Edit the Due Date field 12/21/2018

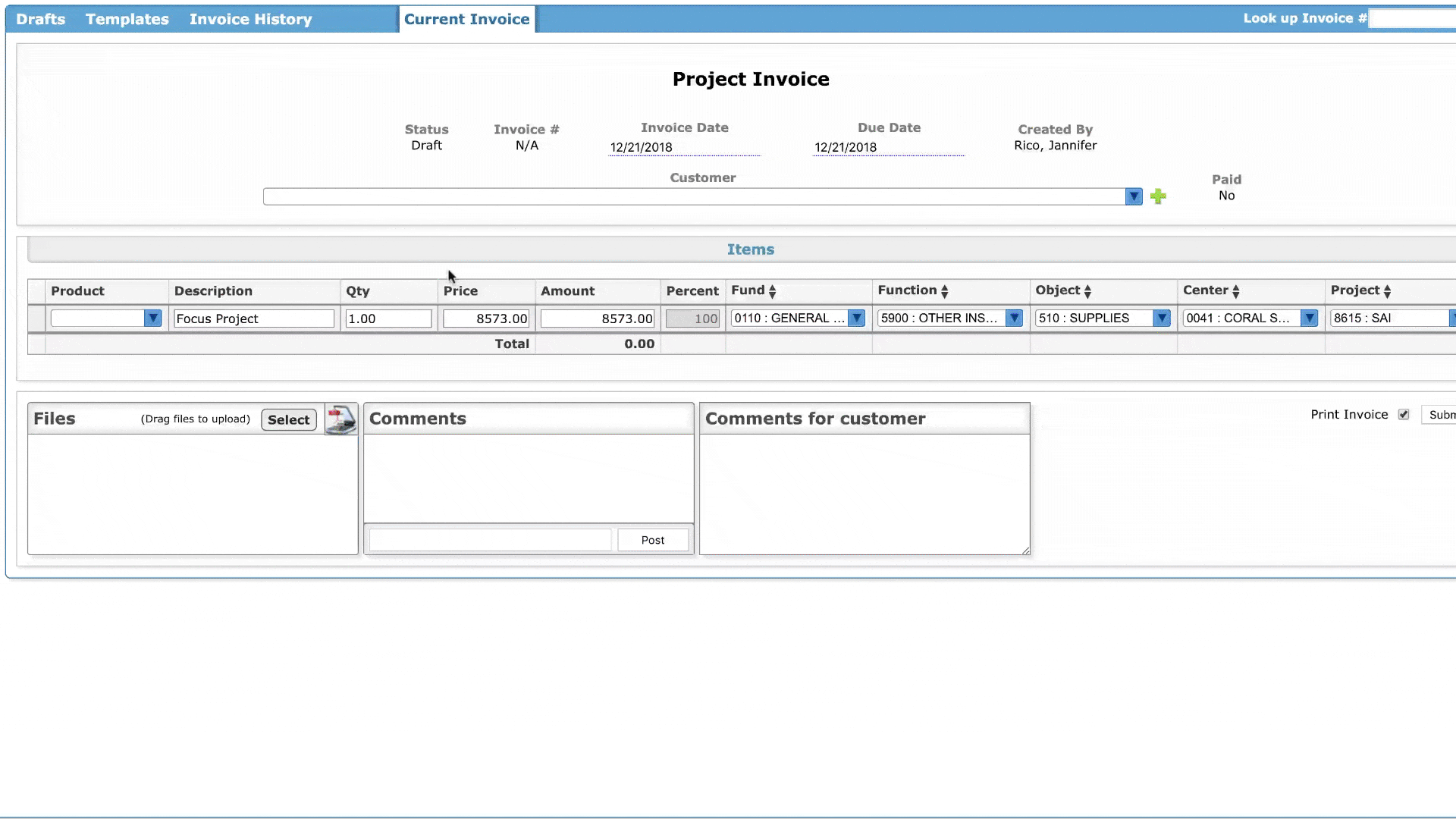[889, 147]
